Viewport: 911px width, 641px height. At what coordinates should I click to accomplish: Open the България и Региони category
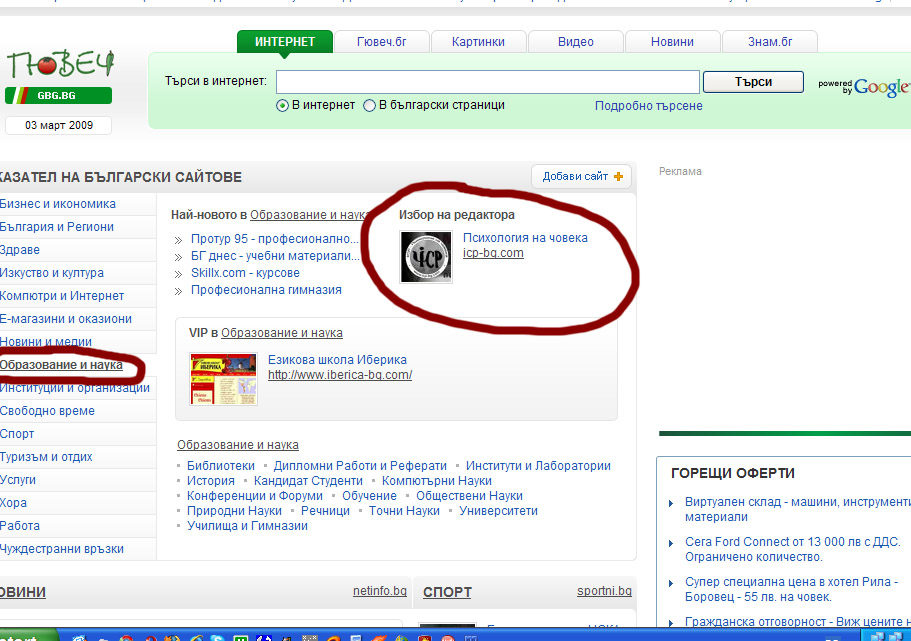pyautogui.click(x=57, y=227)
